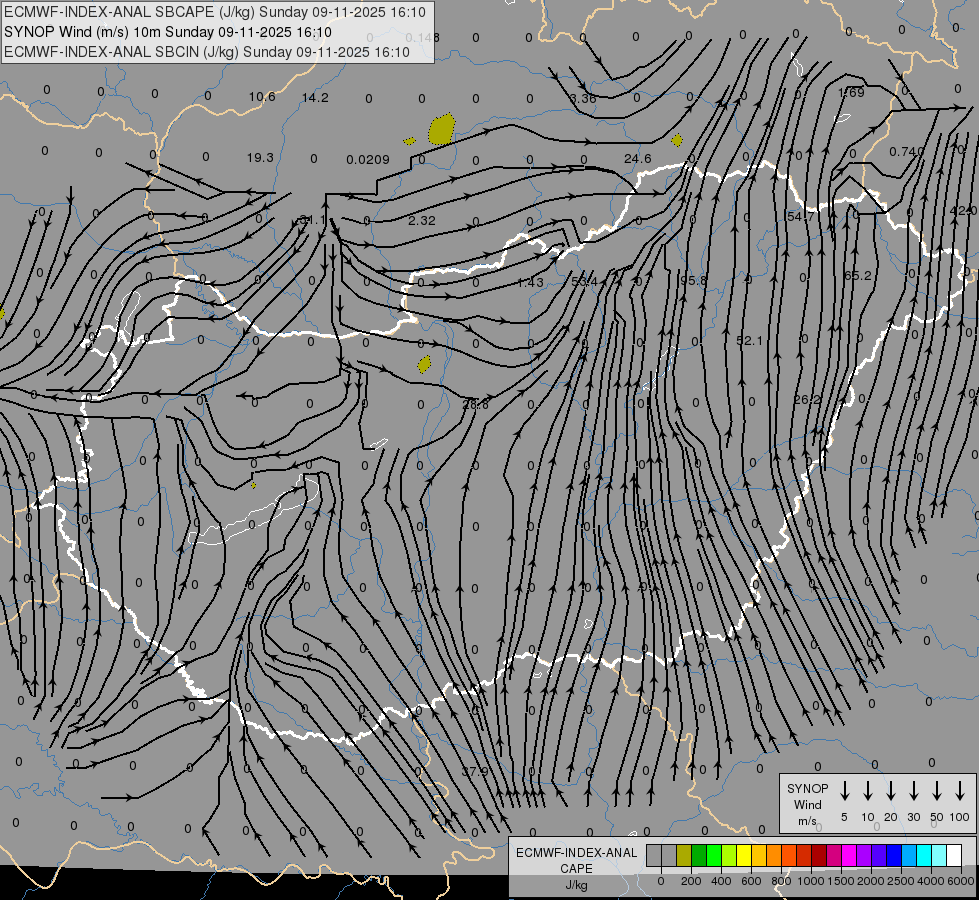
Task: Click the SYNOP Wind m/s legend label
Action: pyautogui.click(x=807, y=804)
